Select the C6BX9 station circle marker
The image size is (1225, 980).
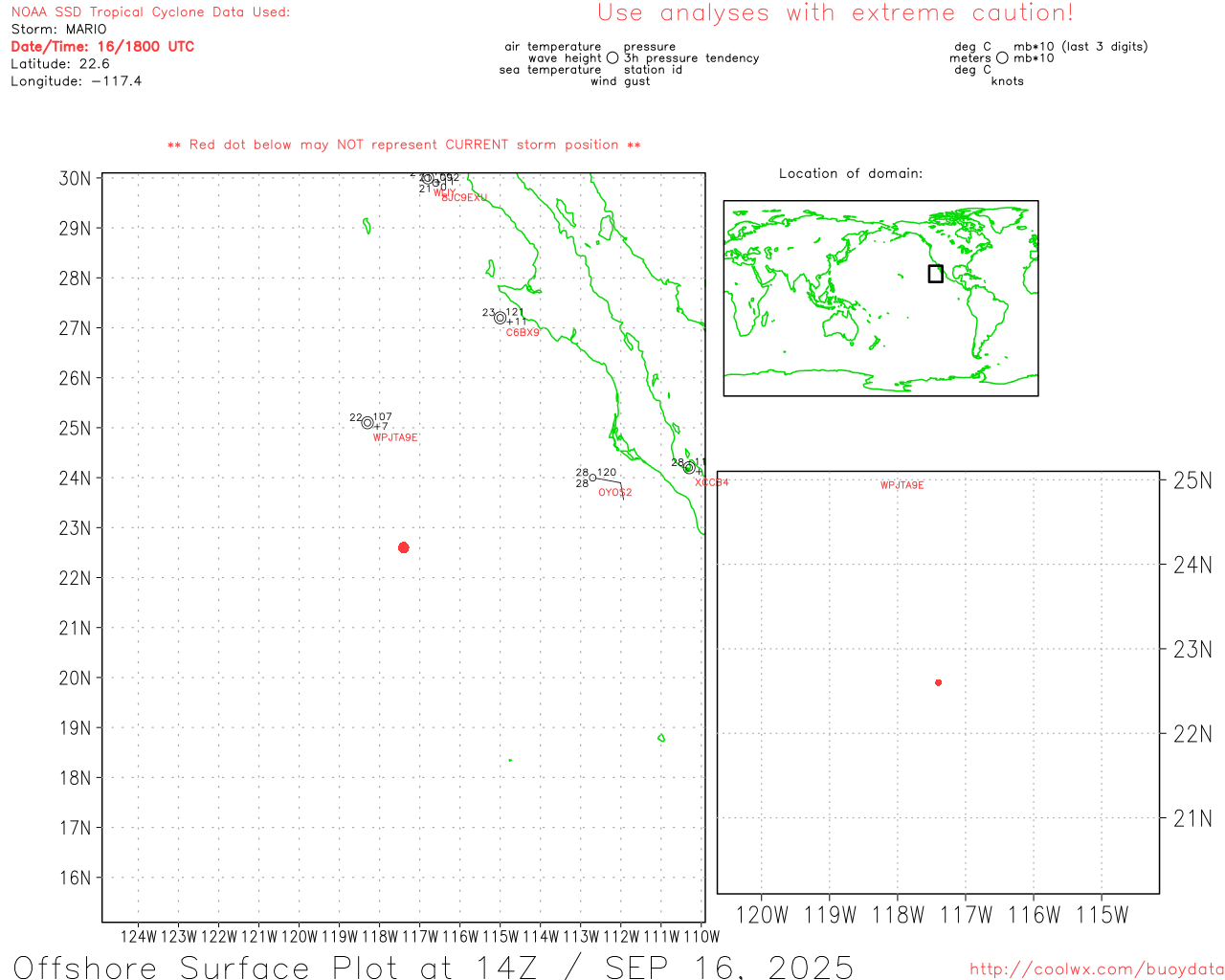500,318
